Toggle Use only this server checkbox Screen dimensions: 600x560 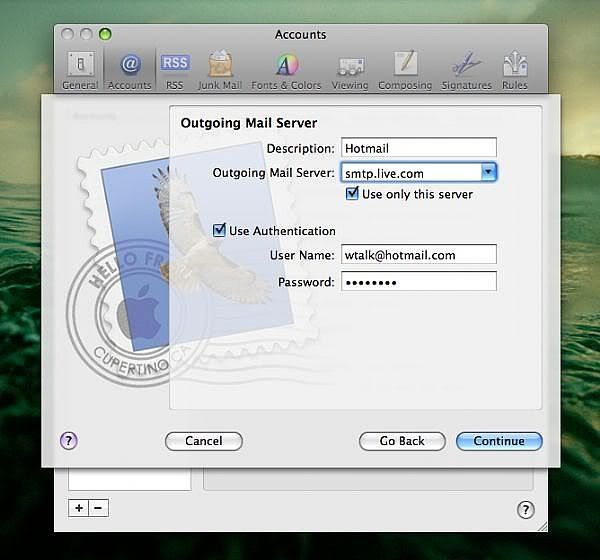pyautogui.click(x=352, y=194)
